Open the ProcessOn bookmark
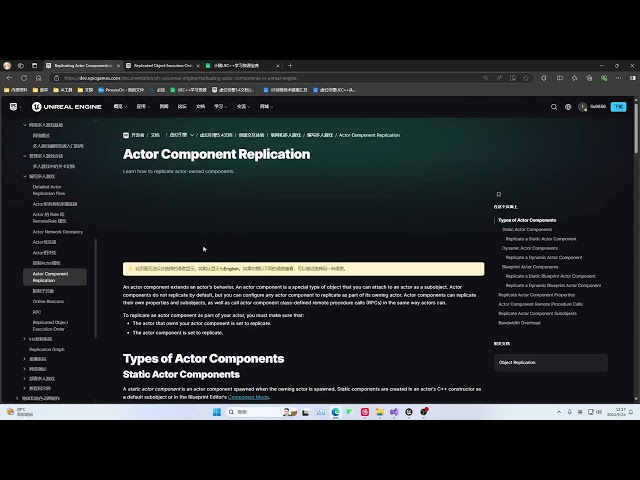Image resolution: width=640 pixels, height=480 pixels. click(121, 90)
